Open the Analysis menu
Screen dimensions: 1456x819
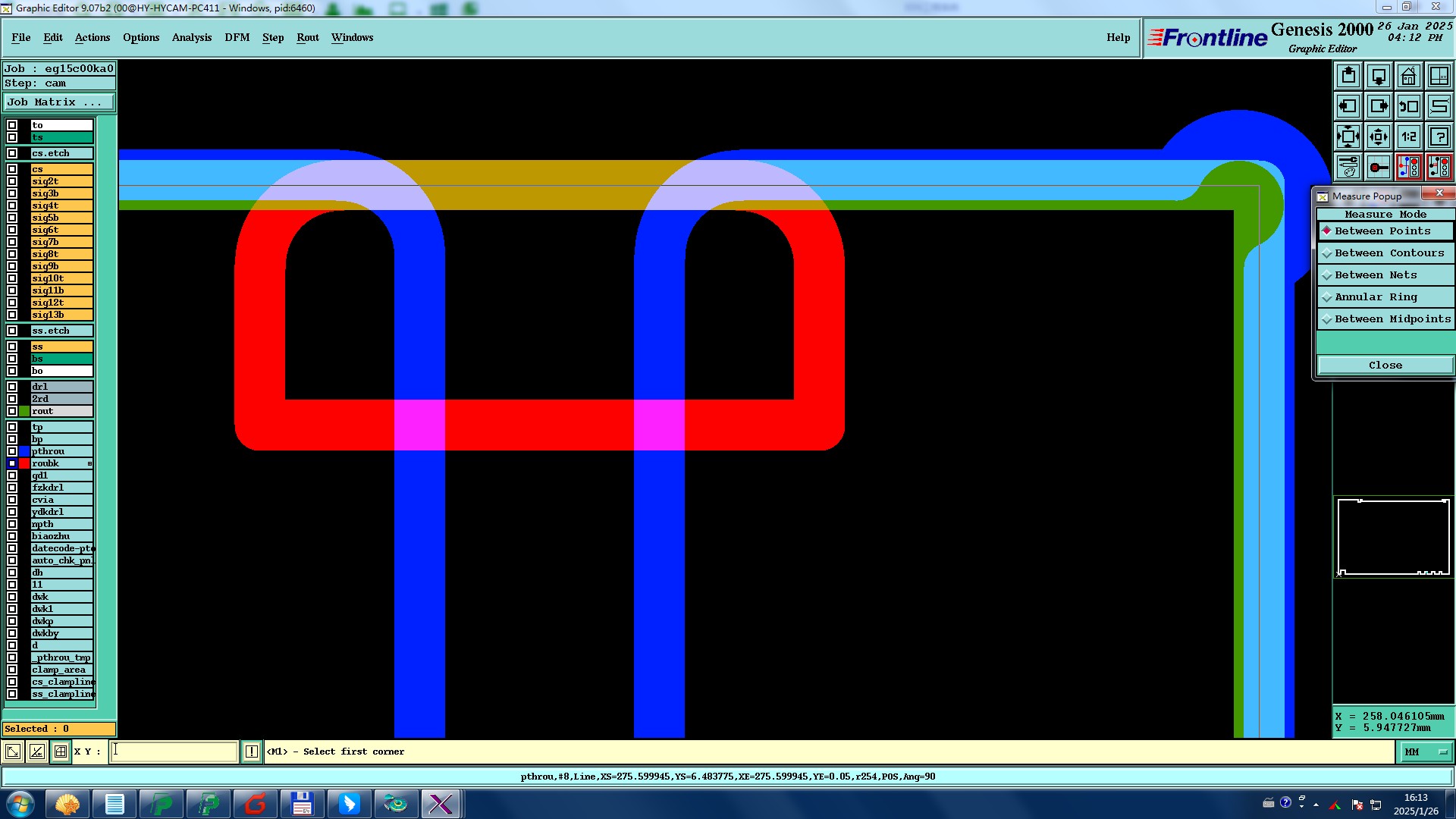click(x=191, y=37)
